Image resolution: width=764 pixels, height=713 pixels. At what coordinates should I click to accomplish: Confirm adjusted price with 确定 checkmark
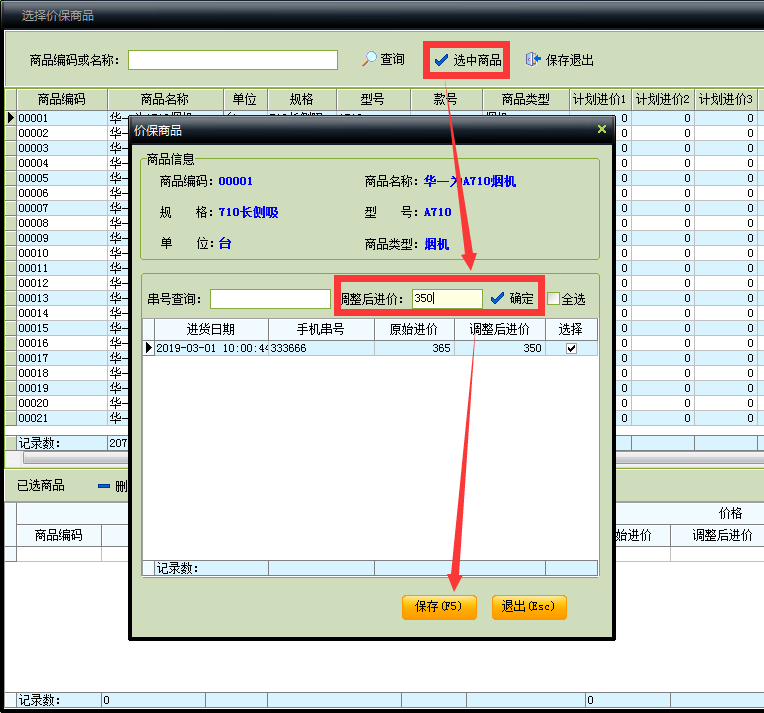(511, 298)
